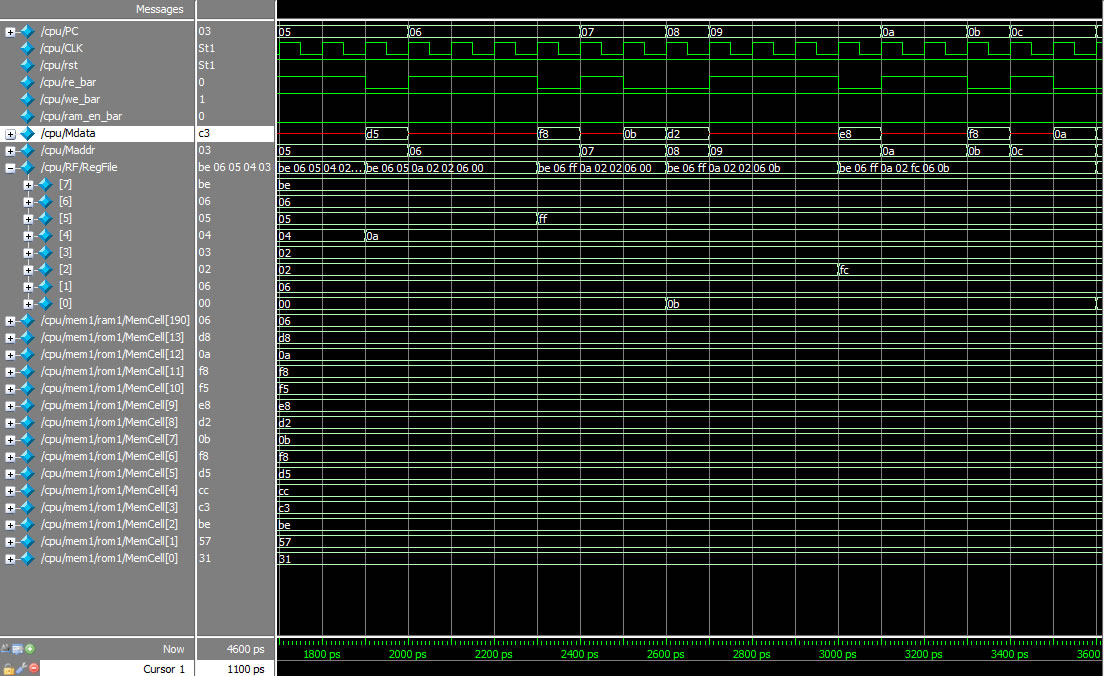Select the Cursor 1 label
Viewport: 1105px width, 676px height.
[x=163, y=669]
